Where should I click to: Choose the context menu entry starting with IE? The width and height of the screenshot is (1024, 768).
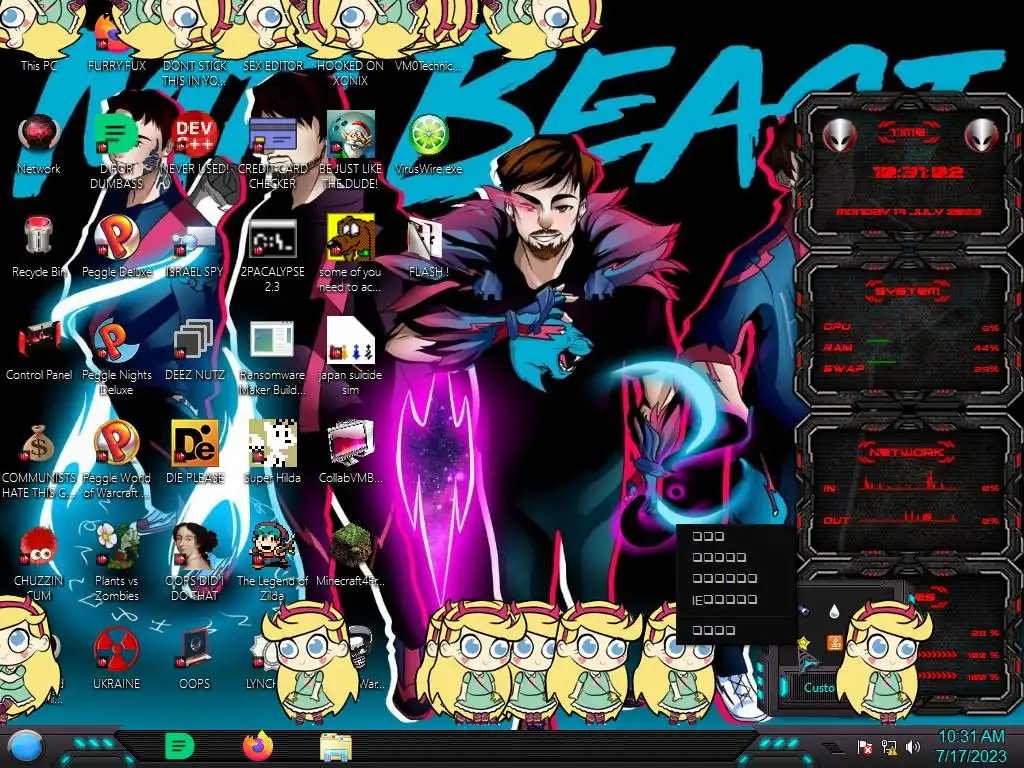(x=735, y=600)
